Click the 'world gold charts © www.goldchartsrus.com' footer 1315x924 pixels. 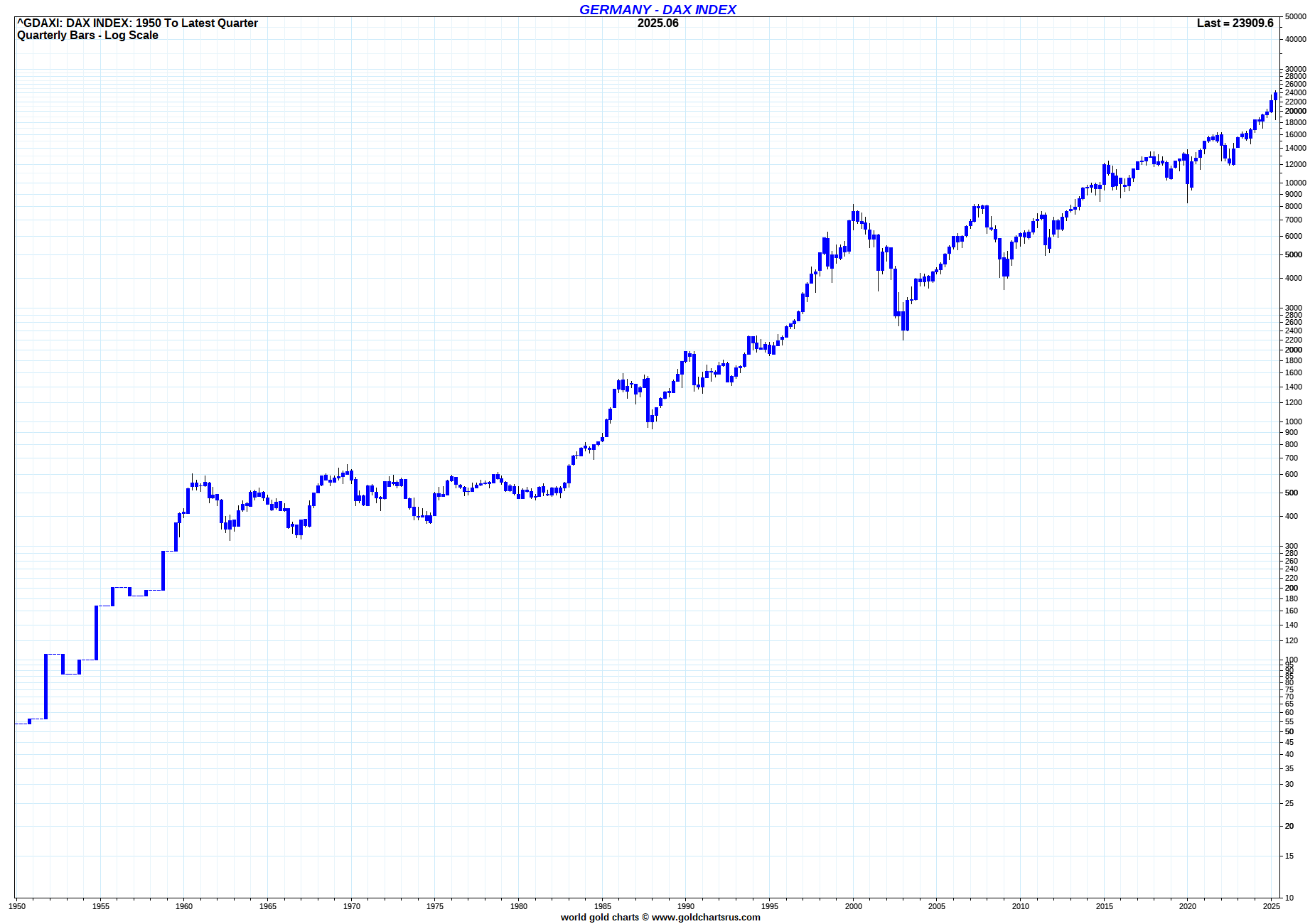[x=660, y=918]
